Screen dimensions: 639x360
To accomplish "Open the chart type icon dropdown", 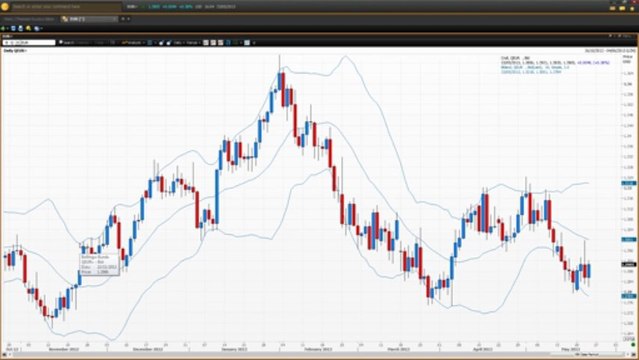I will click(151, 42).
